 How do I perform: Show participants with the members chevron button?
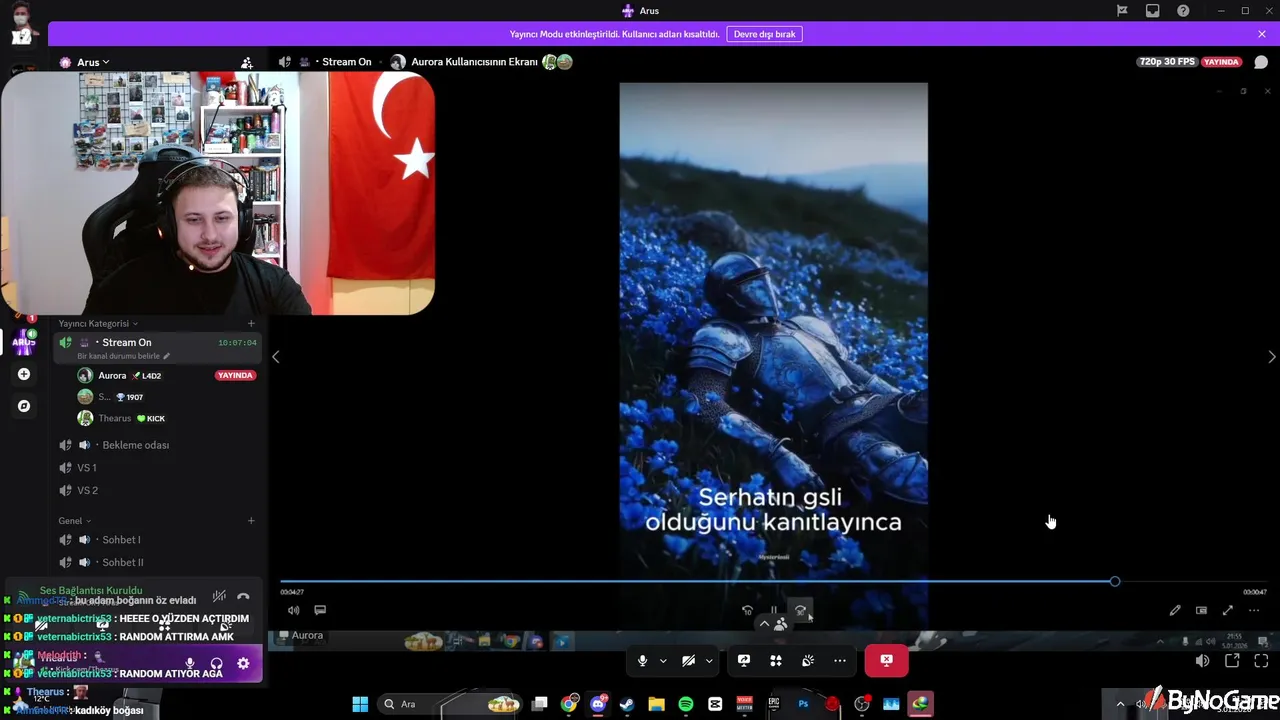pyautogui.click(x=773, y=623)
